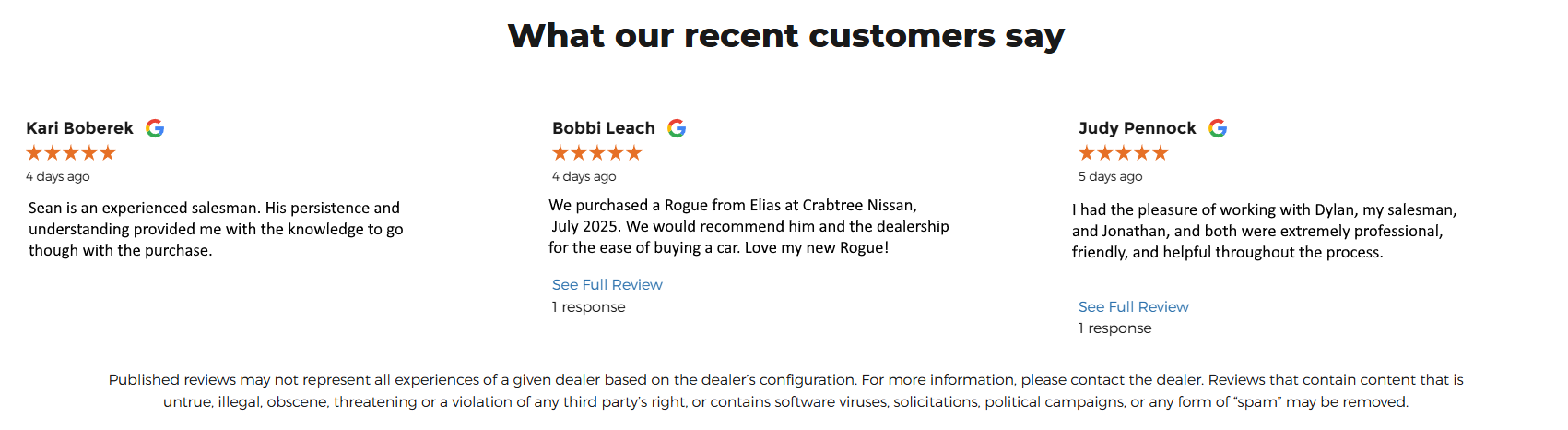View 1 response under Bobbi Leach's review

click(x=588, y=307)
